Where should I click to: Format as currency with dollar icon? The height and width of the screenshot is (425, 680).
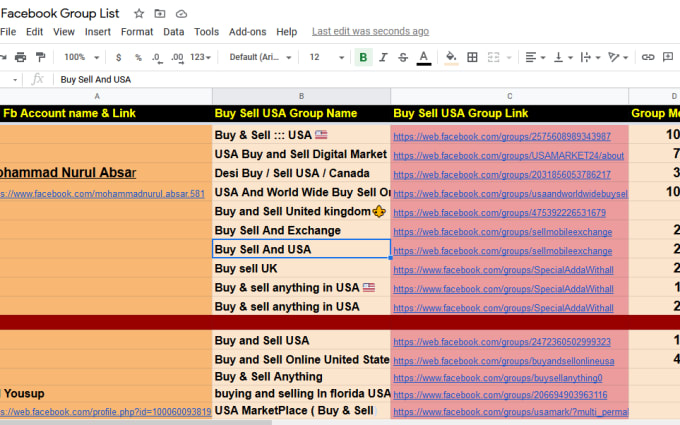click(118, 57)
